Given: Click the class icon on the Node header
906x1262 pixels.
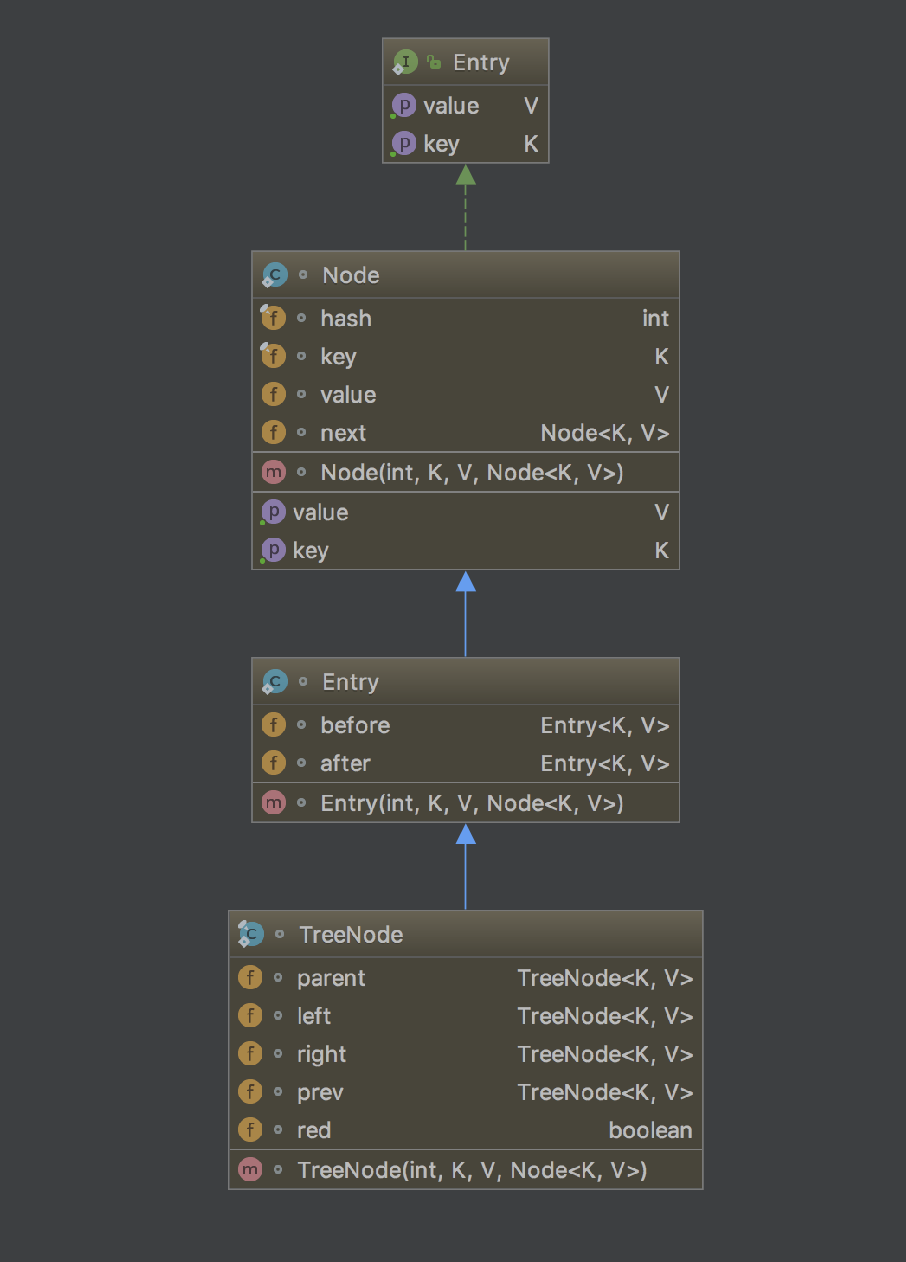Looking at the screenshot, I should (x=273, y=275).
